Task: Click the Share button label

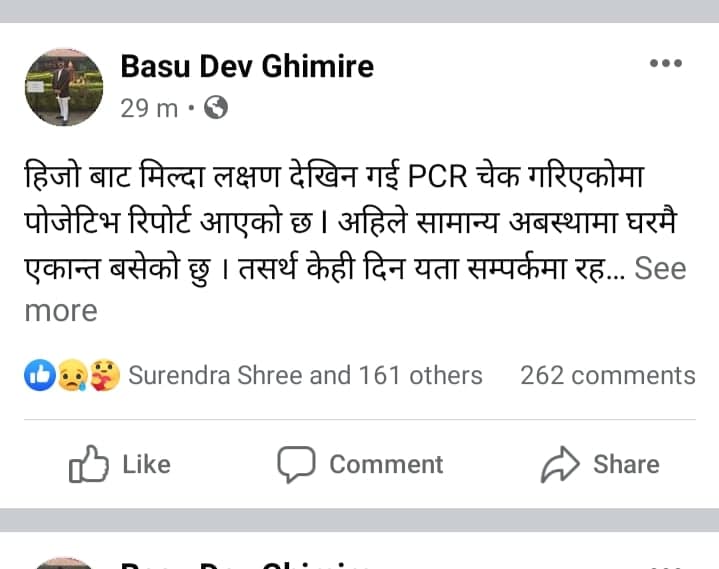Action: pyautogui.click(x=626, y=464)
